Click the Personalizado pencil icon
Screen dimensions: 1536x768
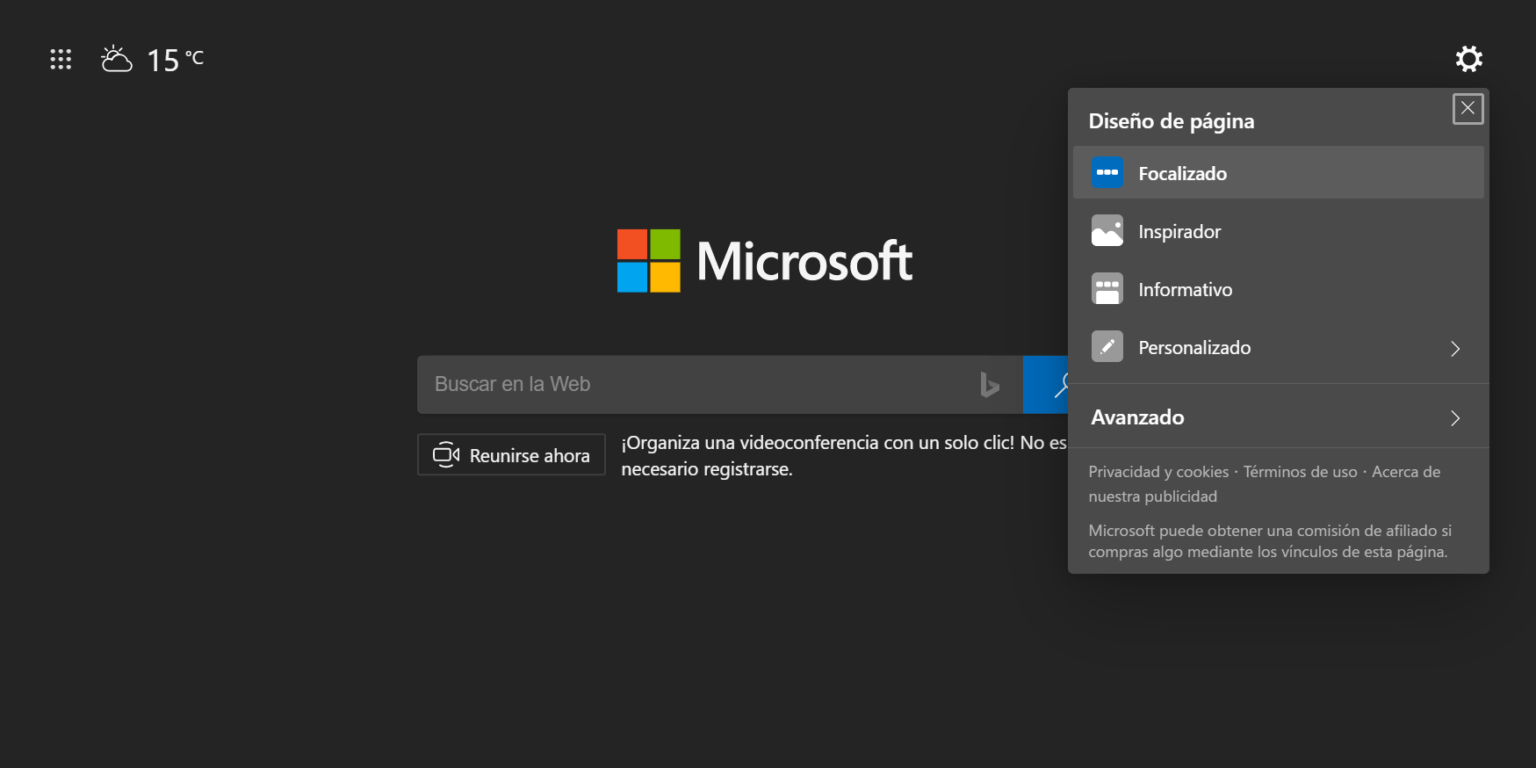[1107, 347]
